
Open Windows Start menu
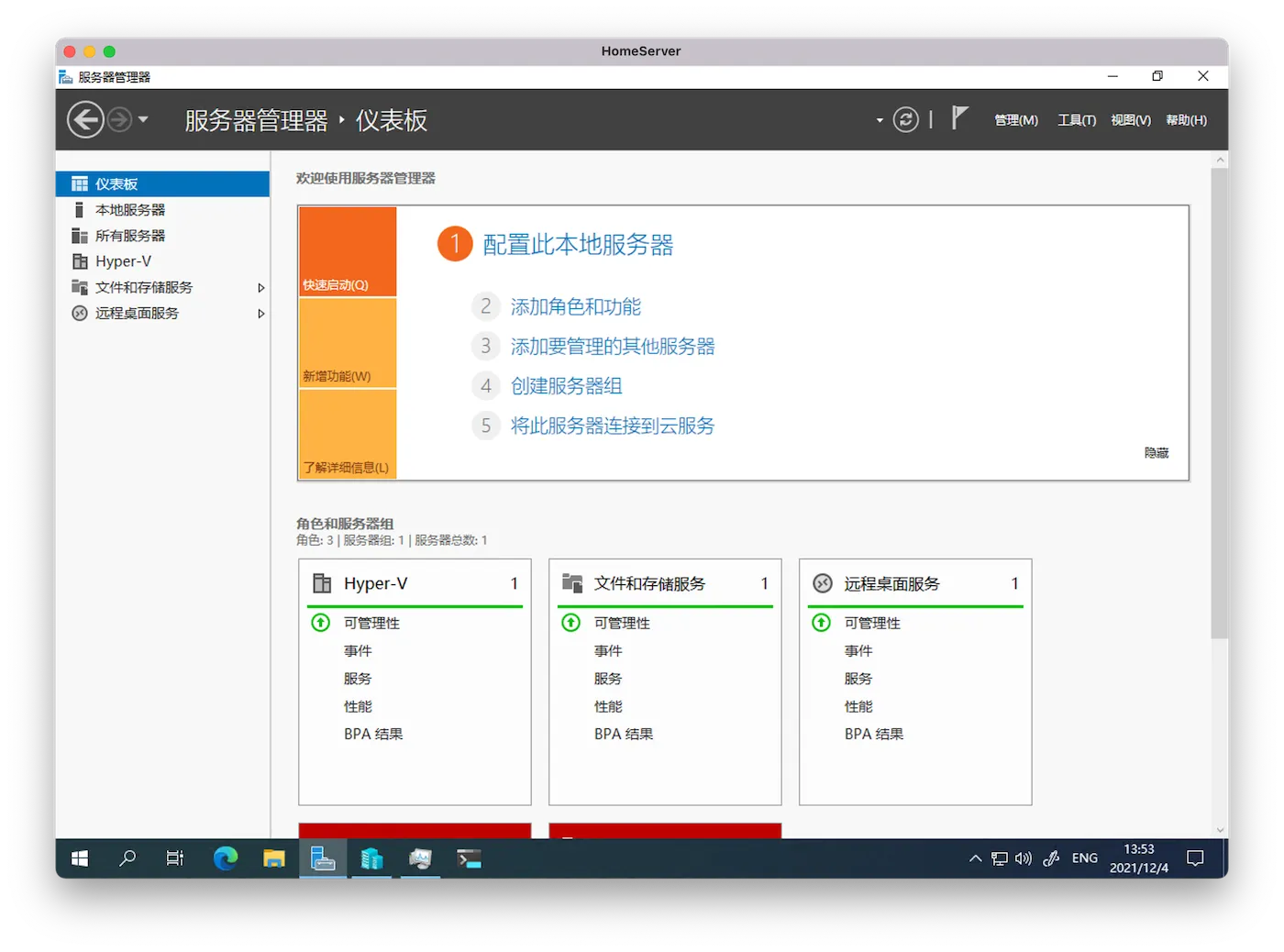[x=80, y=858]
